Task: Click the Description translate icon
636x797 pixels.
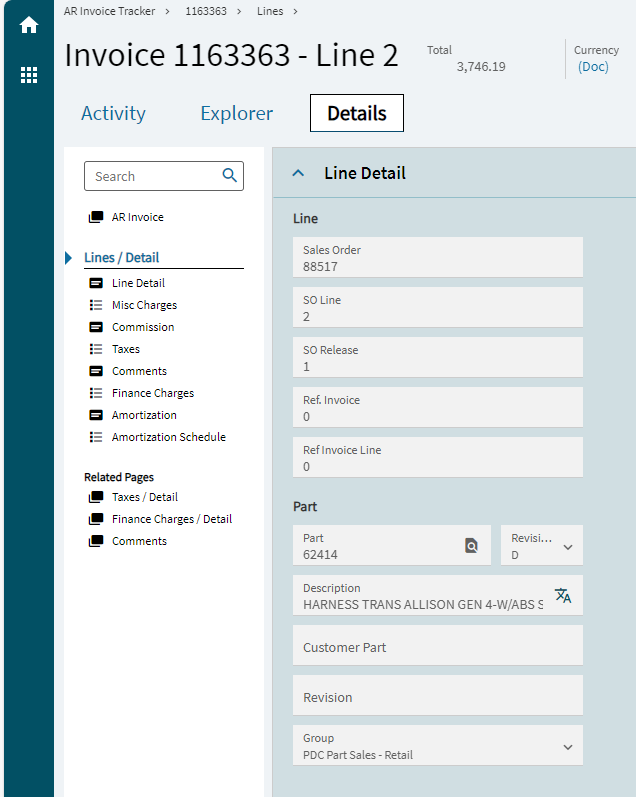Action: (x=563, y=595)
